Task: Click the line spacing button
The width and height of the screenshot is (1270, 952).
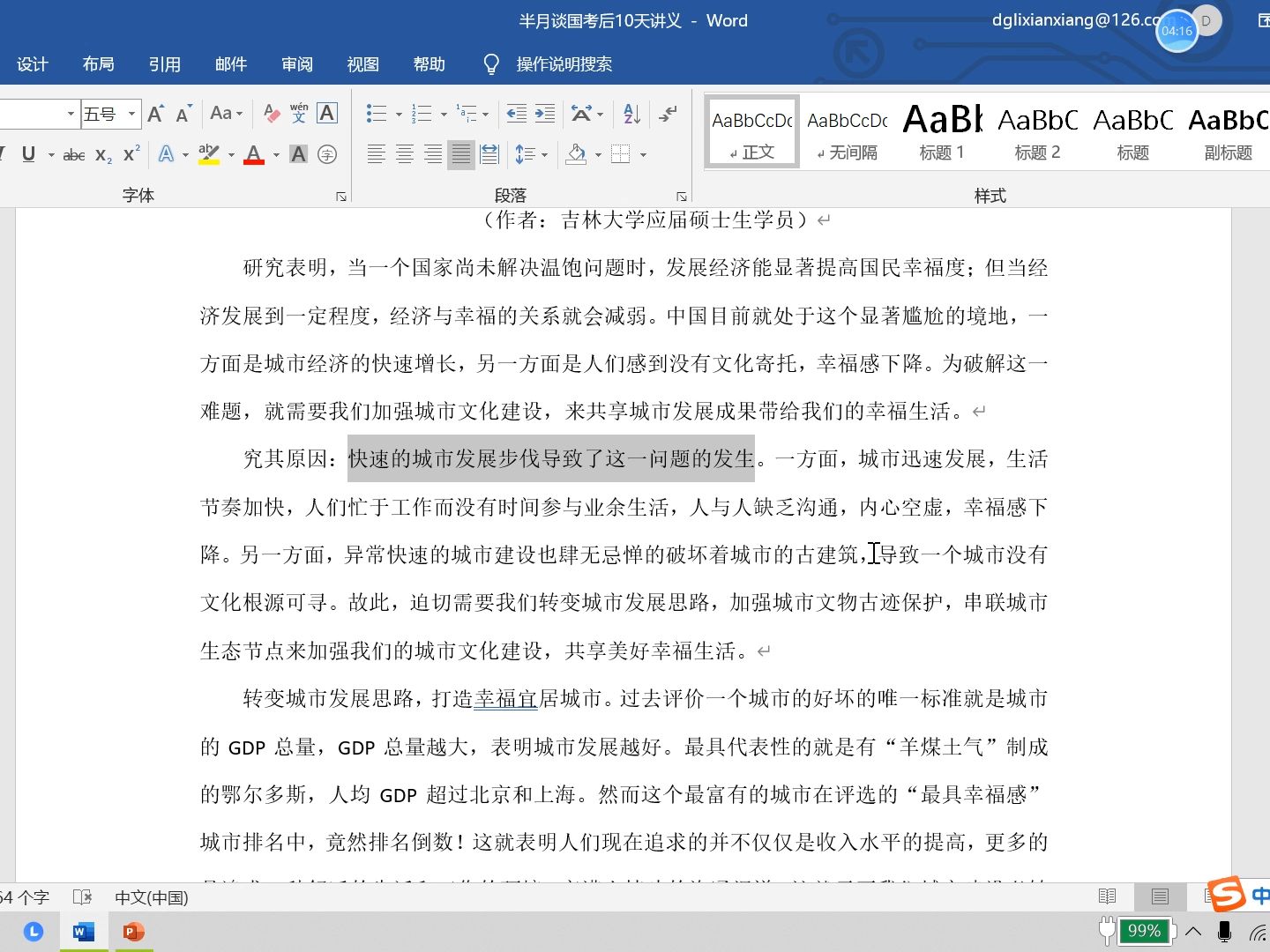Action: tap(526, 155)
